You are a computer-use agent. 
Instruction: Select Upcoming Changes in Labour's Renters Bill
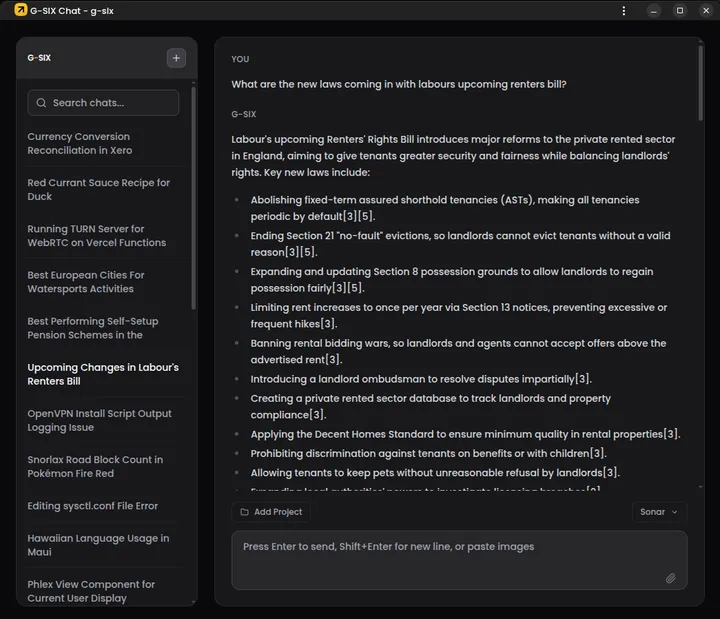pyautogui.click(x=103, y=374)
